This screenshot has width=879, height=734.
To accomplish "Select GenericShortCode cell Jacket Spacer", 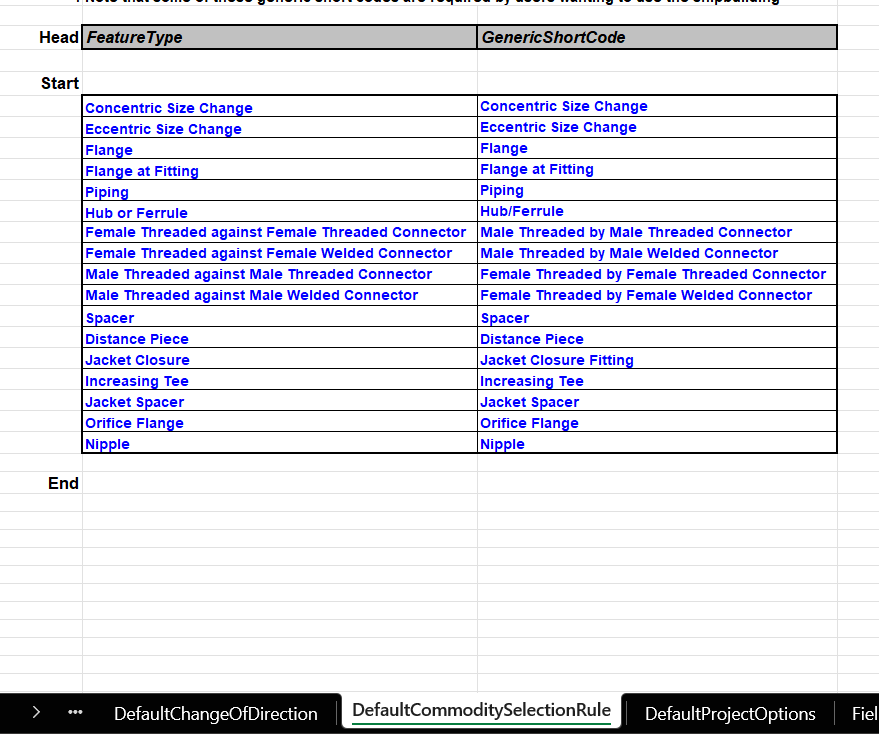I will coord(657,400).
